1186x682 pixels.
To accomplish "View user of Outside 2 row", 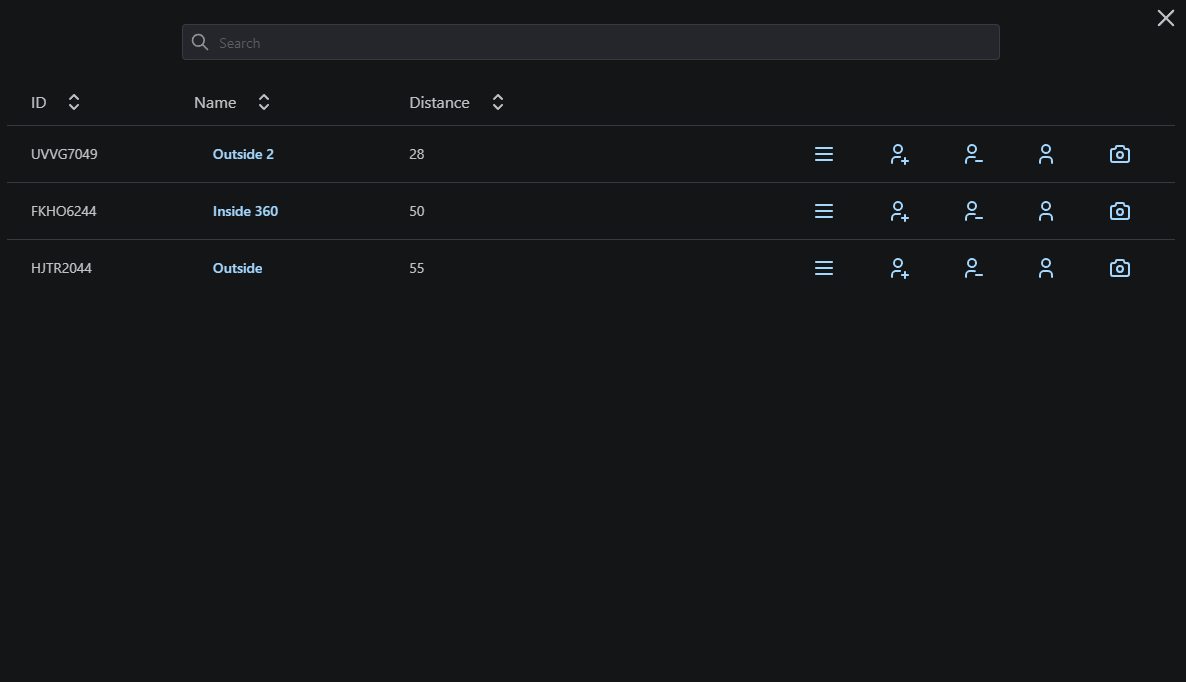I will pos(1046,154).
